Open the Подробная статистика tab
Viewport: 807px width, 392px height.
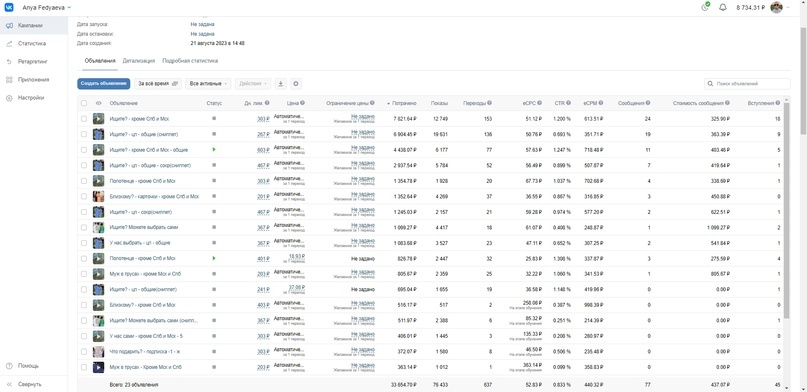point(190,61)
